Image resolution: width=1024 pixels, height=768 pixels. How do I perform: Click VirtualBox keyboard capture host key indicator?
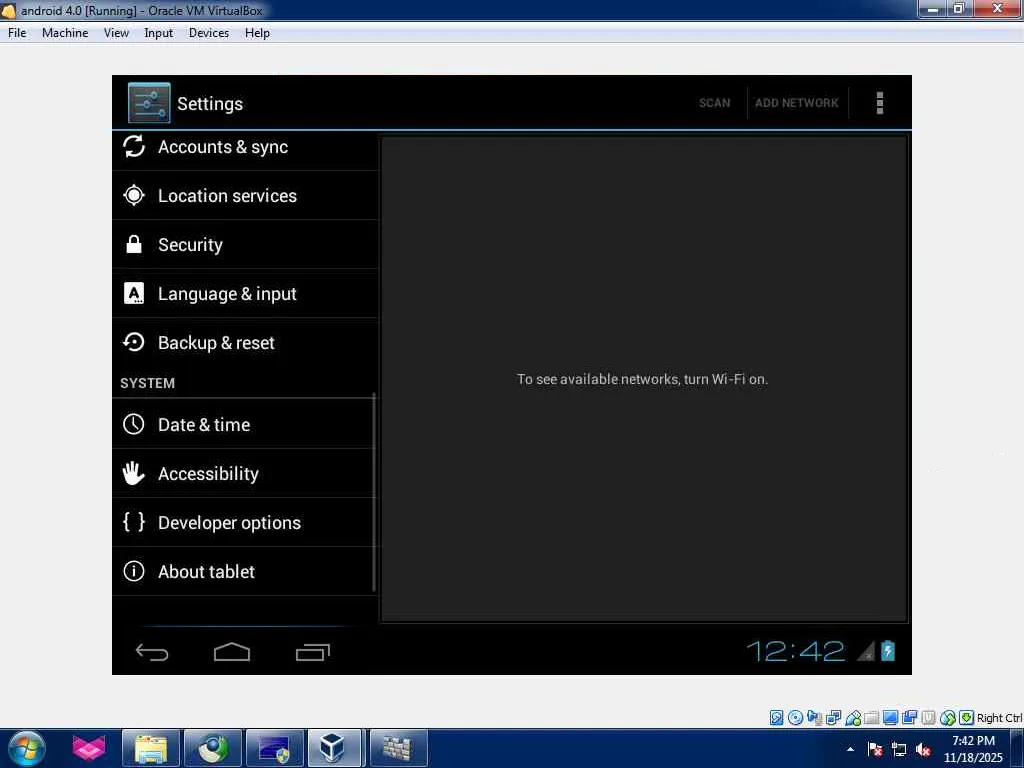967,718
